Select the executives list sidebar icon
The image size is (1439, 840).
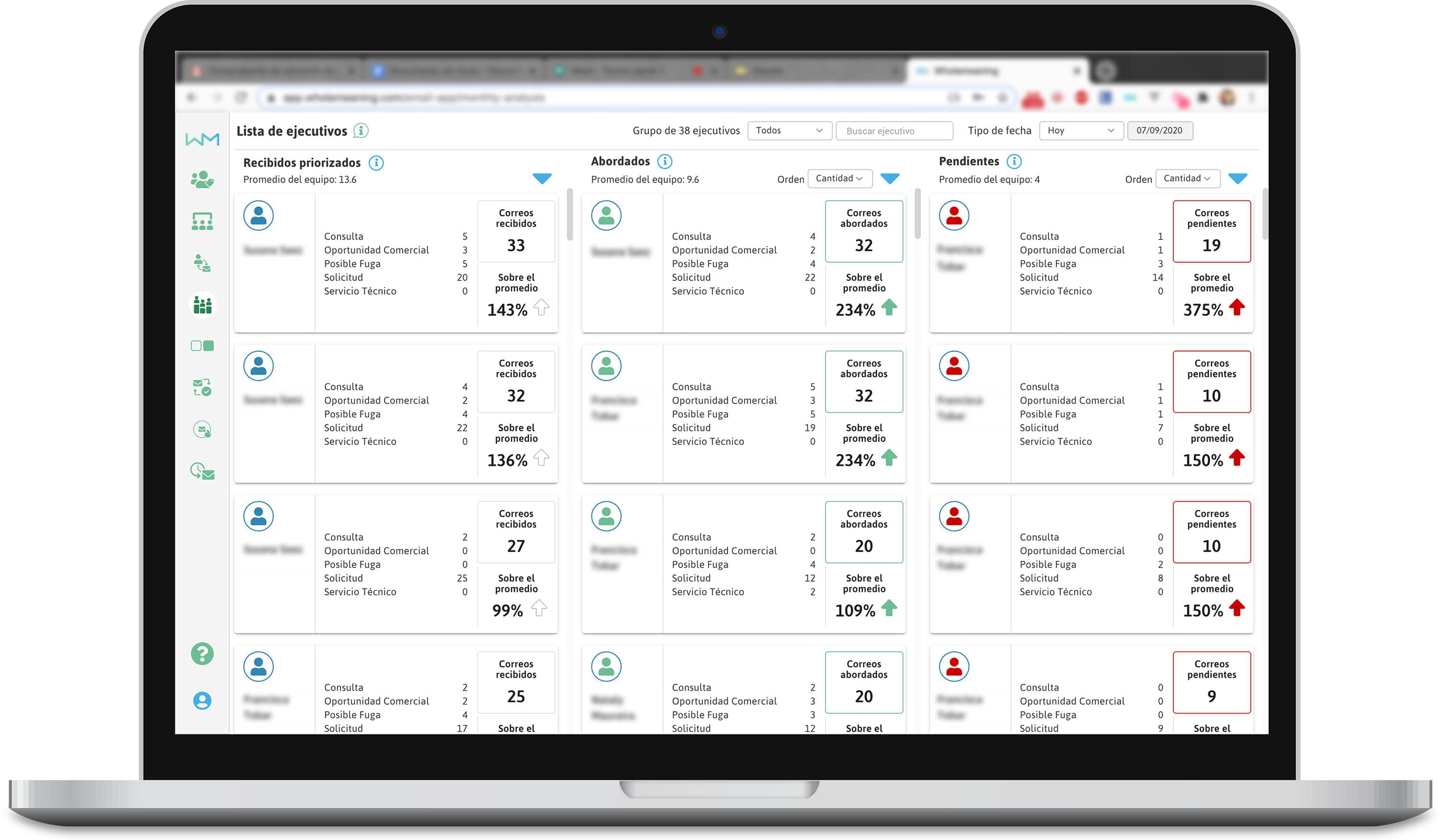pos(202,305)
